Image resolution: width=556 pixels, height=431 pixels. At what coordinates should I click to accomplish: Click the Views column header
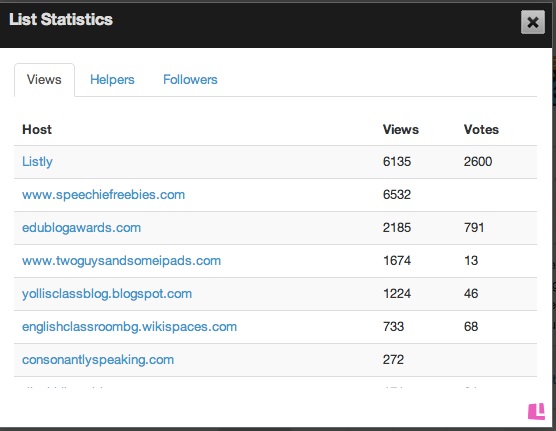[x=401, y=129]
